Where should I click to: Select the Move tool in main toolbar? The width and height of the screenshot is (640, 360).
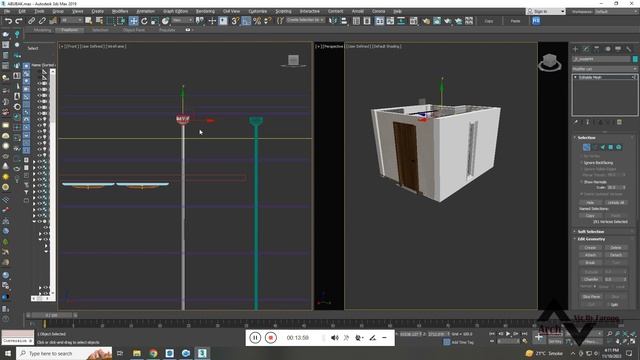[133, 21]
